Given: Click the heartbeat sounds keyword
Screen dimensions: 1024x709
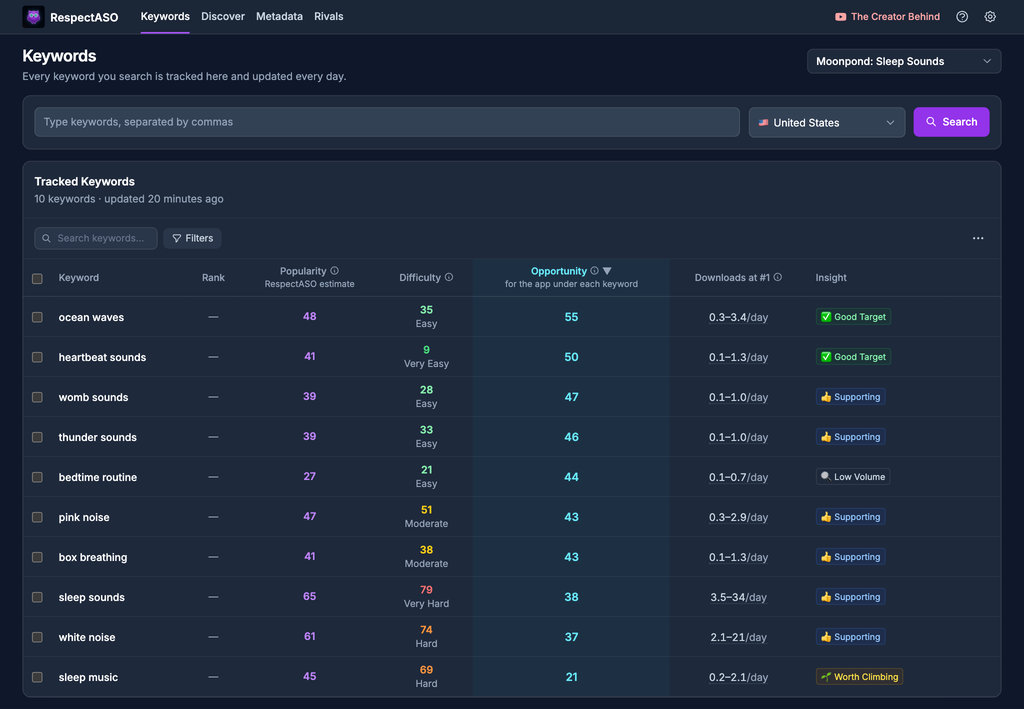Looking at the screenshot, I should (103, 357).
